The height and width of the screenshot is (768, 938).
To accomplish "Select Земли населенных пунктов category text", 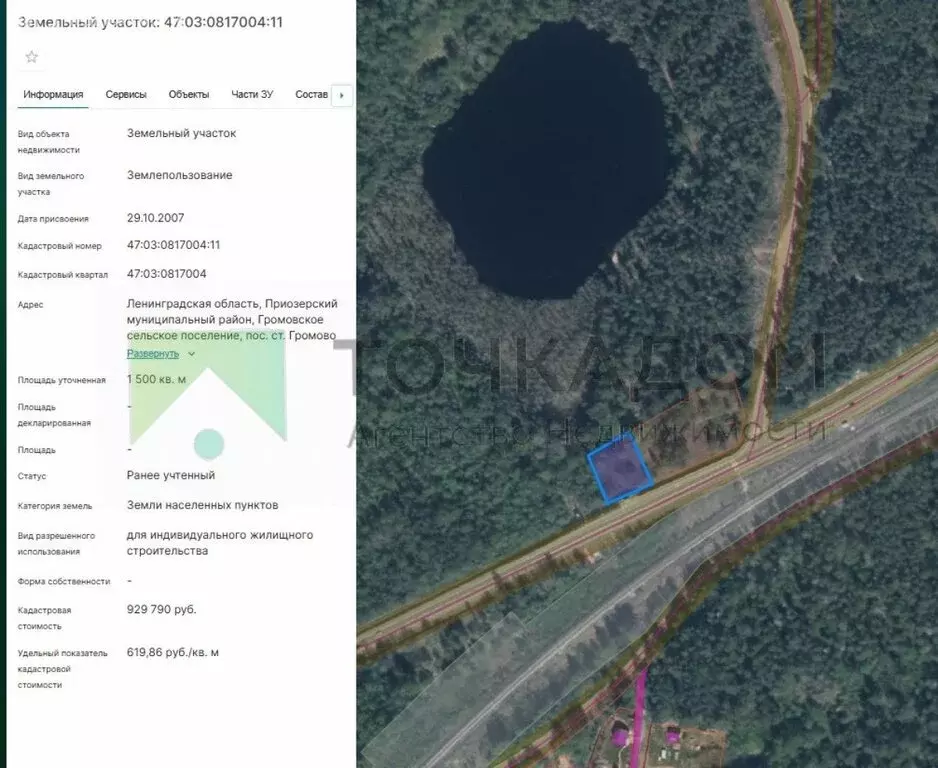I will [202, 505].
